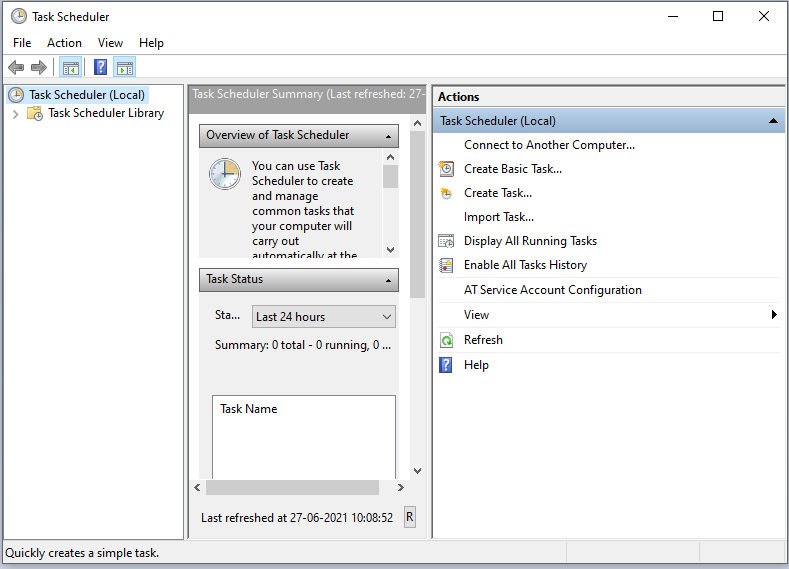Maximize the Task Scheduler window
This screenshot has width=789, height=569.
point(718,16)
